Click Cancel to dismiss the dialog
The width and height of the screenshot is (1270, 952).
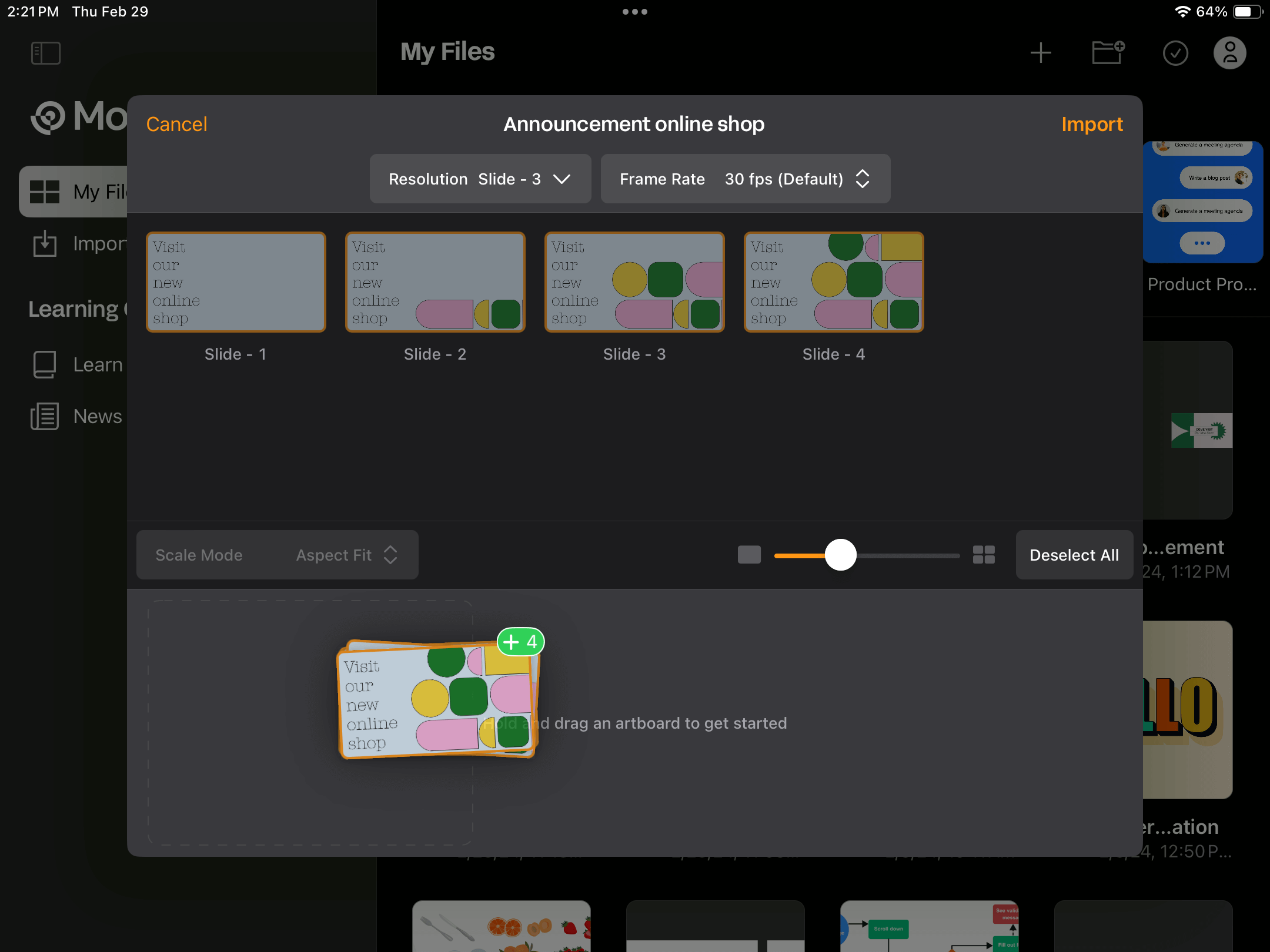coord(176,124)
